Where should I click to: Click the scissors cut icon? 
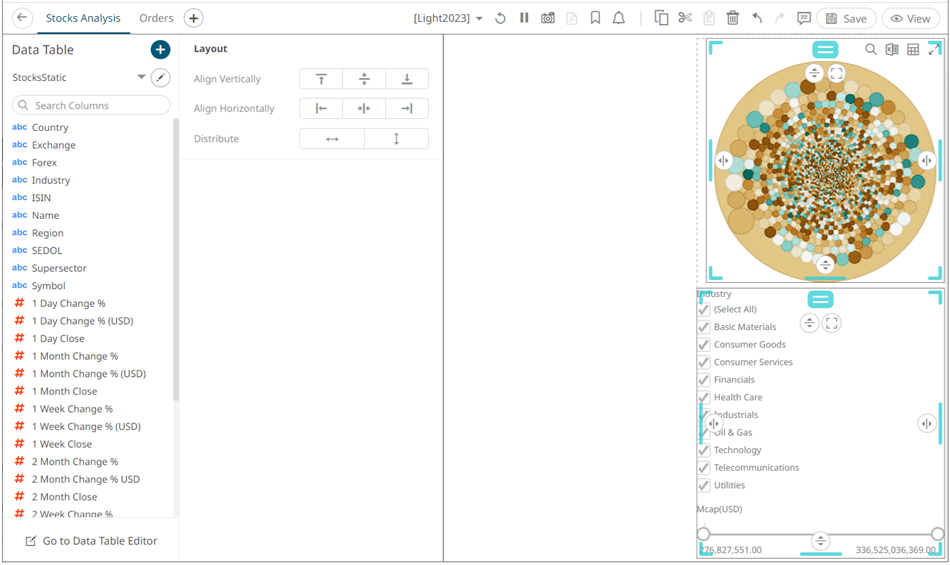pos(685,18)
